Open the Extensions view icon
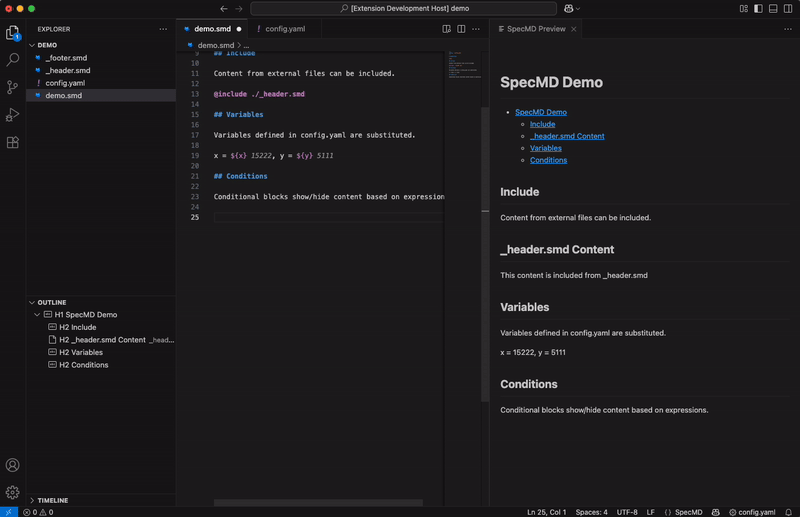Image resolution: width=800 pixels, height=517 pixels. coord(13,142)
